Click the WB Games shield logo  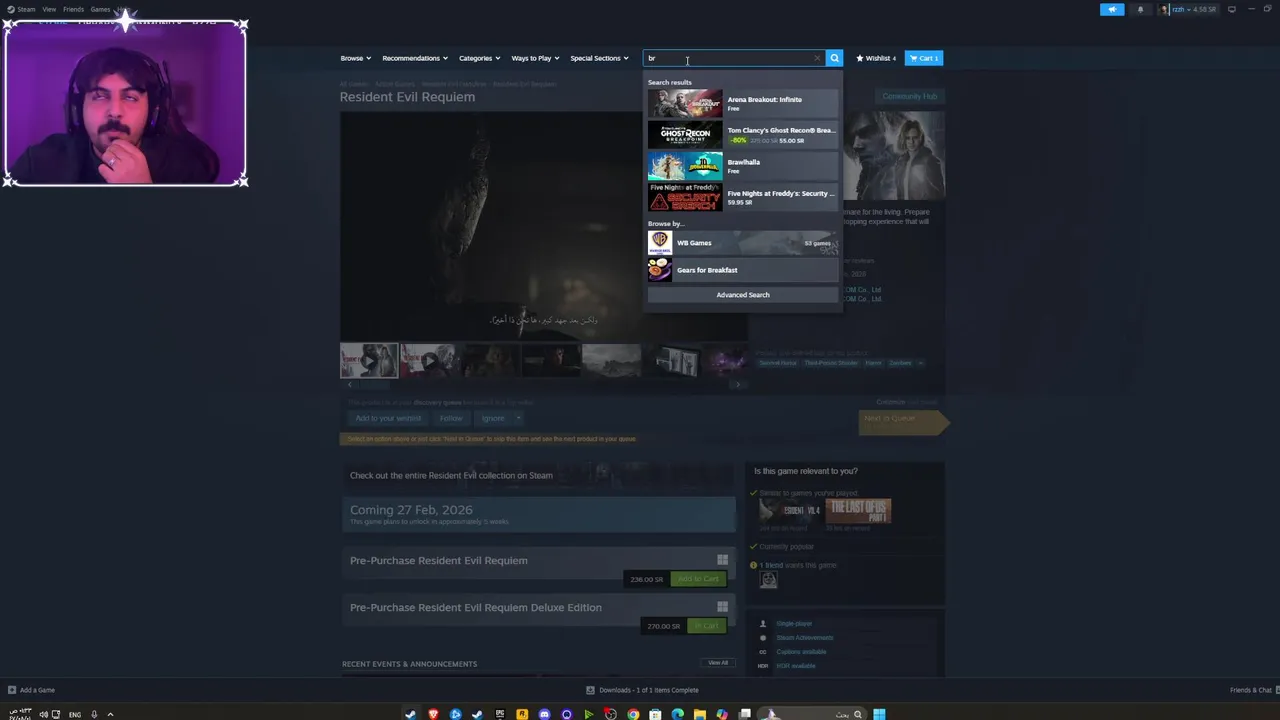pyautogui.click(x=659, y=242)
